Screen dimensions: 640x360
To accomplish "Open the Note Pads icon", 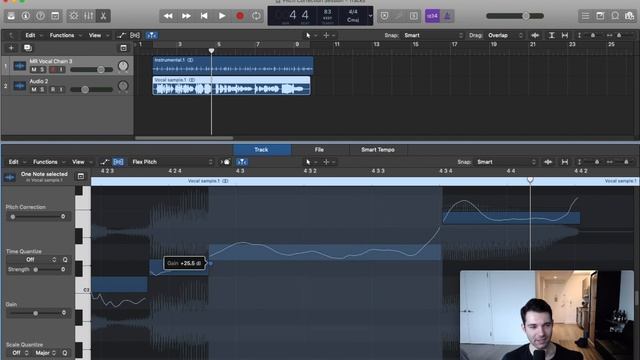I will tap(600, 16).
